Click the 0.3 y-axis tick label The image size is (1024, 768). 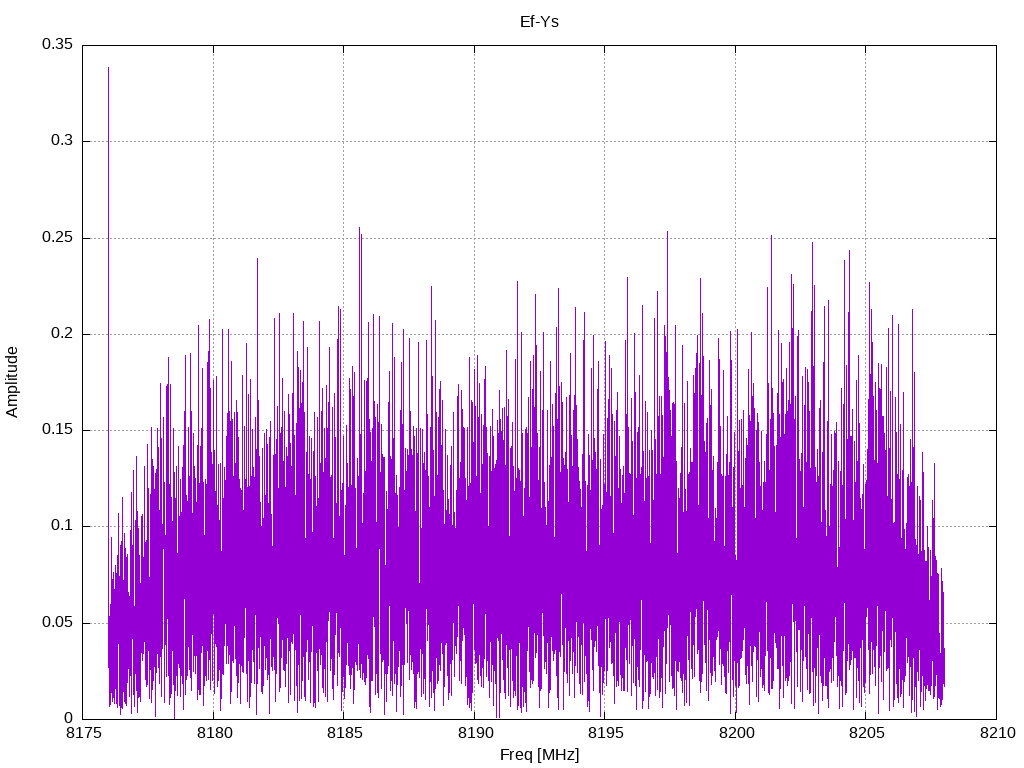[x=62, y=140]
